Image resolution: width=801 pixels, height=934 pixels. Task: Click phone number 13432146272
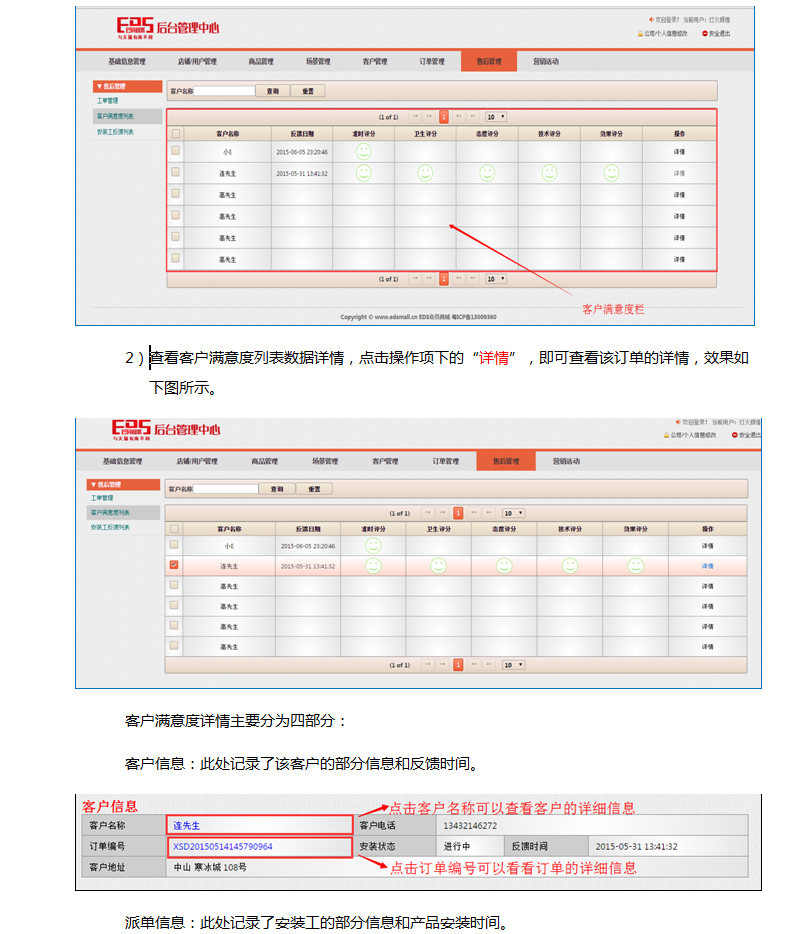click(x=470, y=826)
